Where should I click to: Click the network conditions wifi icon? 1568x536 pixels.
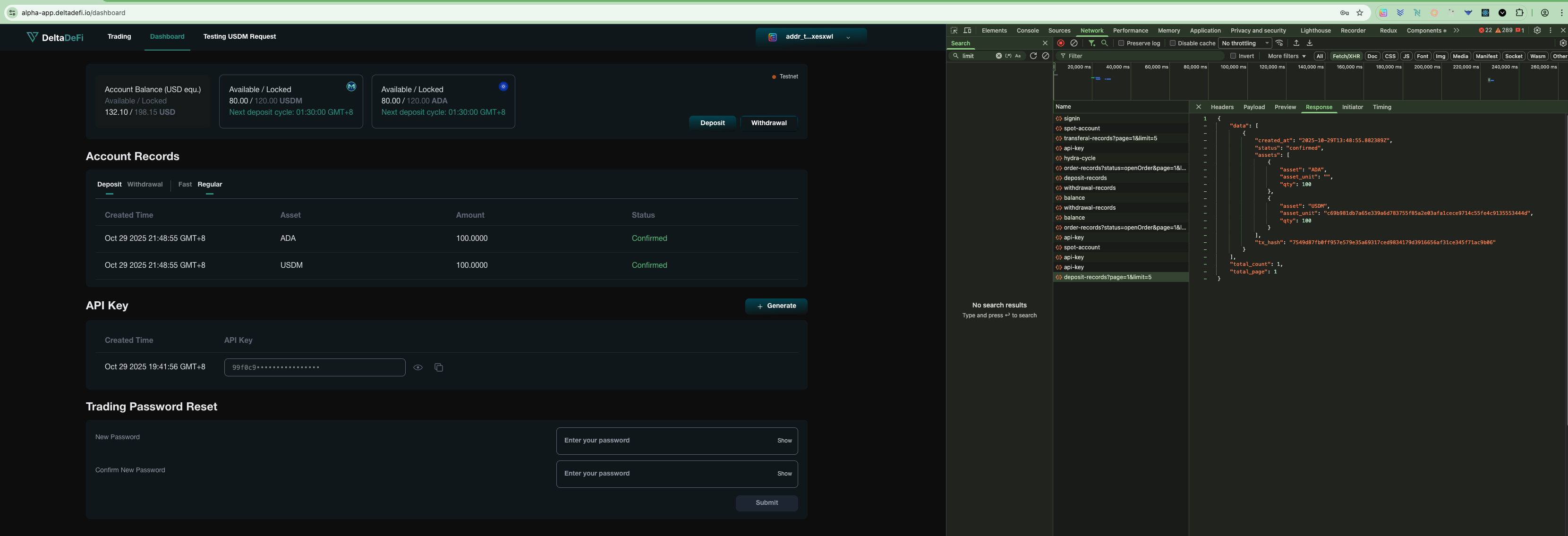pyautogui.click(x=1279, y=43)
